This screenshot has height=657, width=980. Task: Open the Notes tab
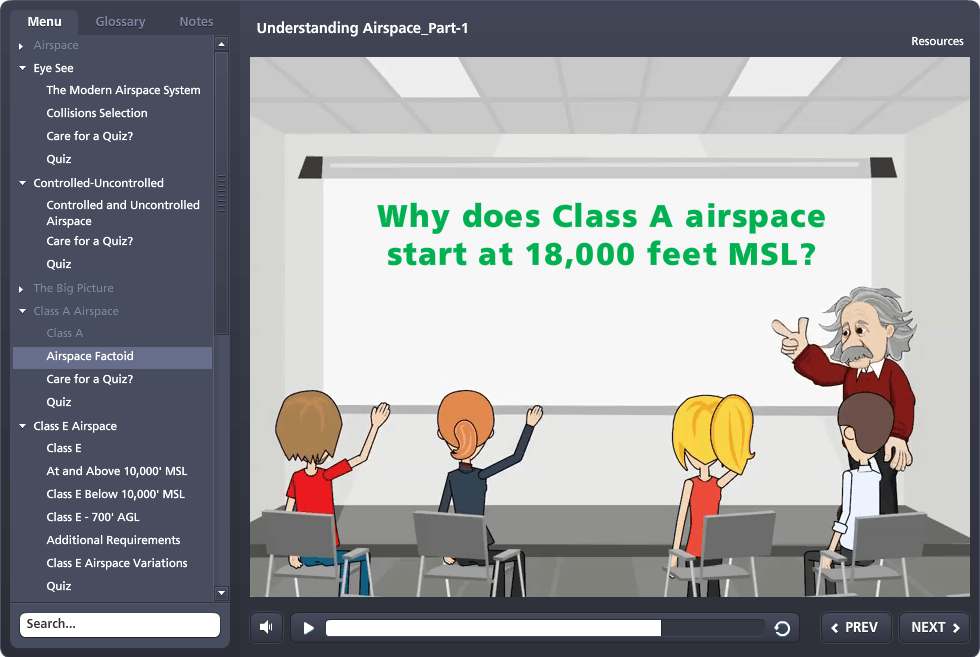[x=196, y=21]
